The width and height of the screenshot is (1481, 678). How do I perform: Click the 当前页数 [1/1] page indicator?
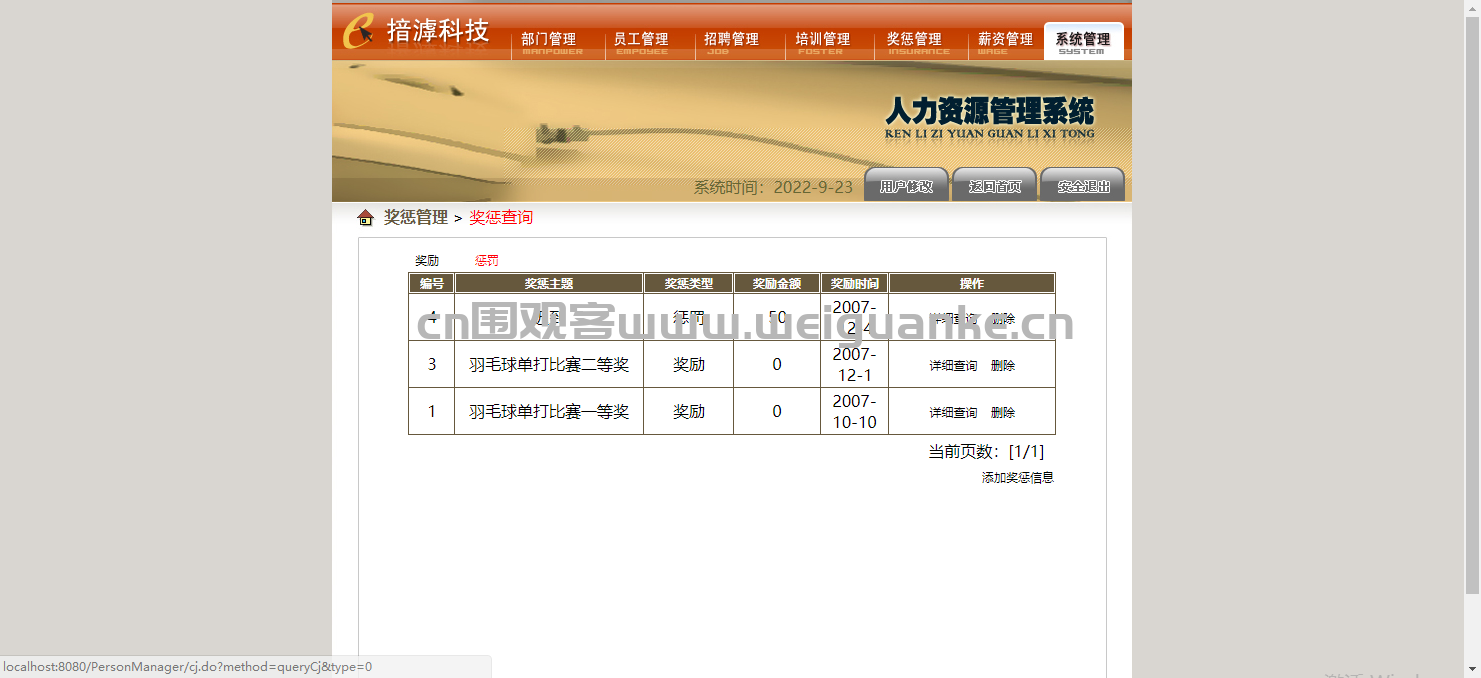coord(986,452)
